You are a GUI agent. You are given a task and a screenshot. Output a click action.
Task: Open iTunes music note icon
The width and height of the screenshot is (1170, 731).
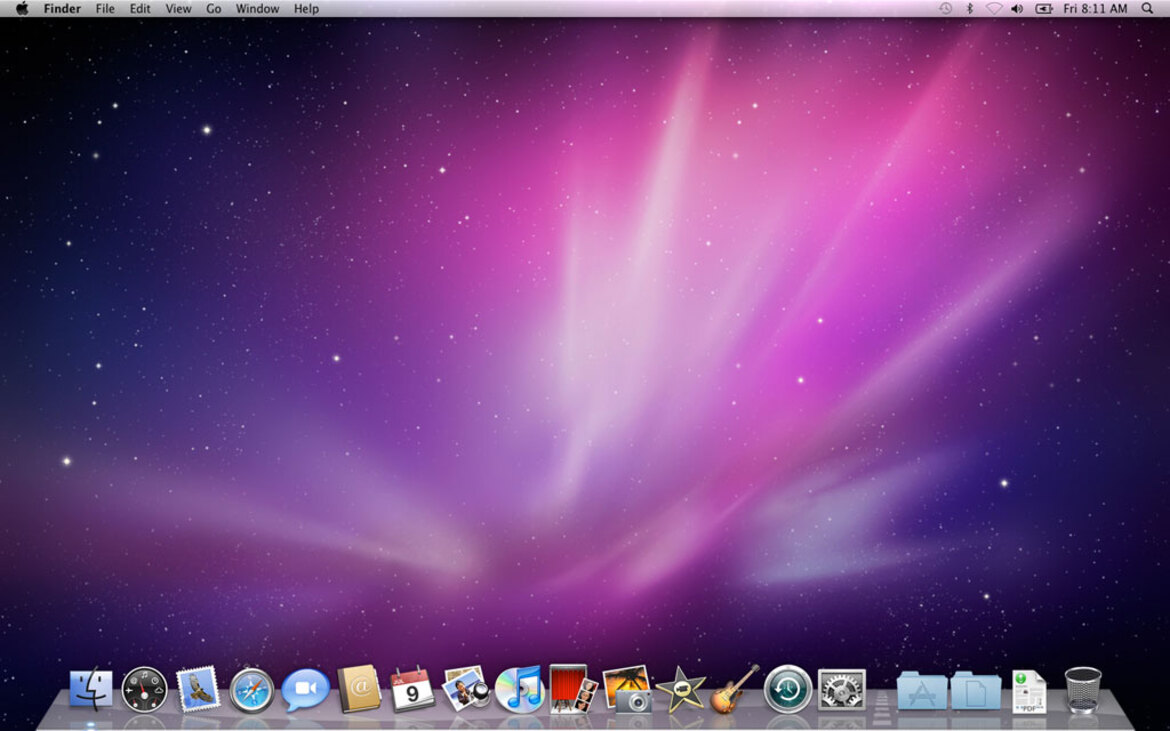coord(520,689)
